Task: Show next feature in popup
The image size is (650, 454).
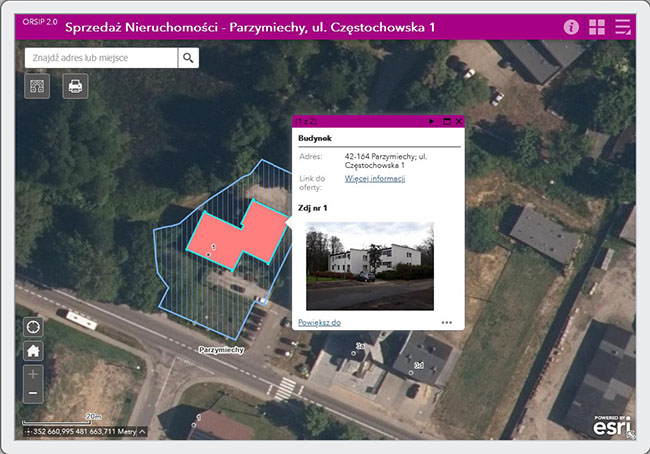Action: (x=431, y=121)
